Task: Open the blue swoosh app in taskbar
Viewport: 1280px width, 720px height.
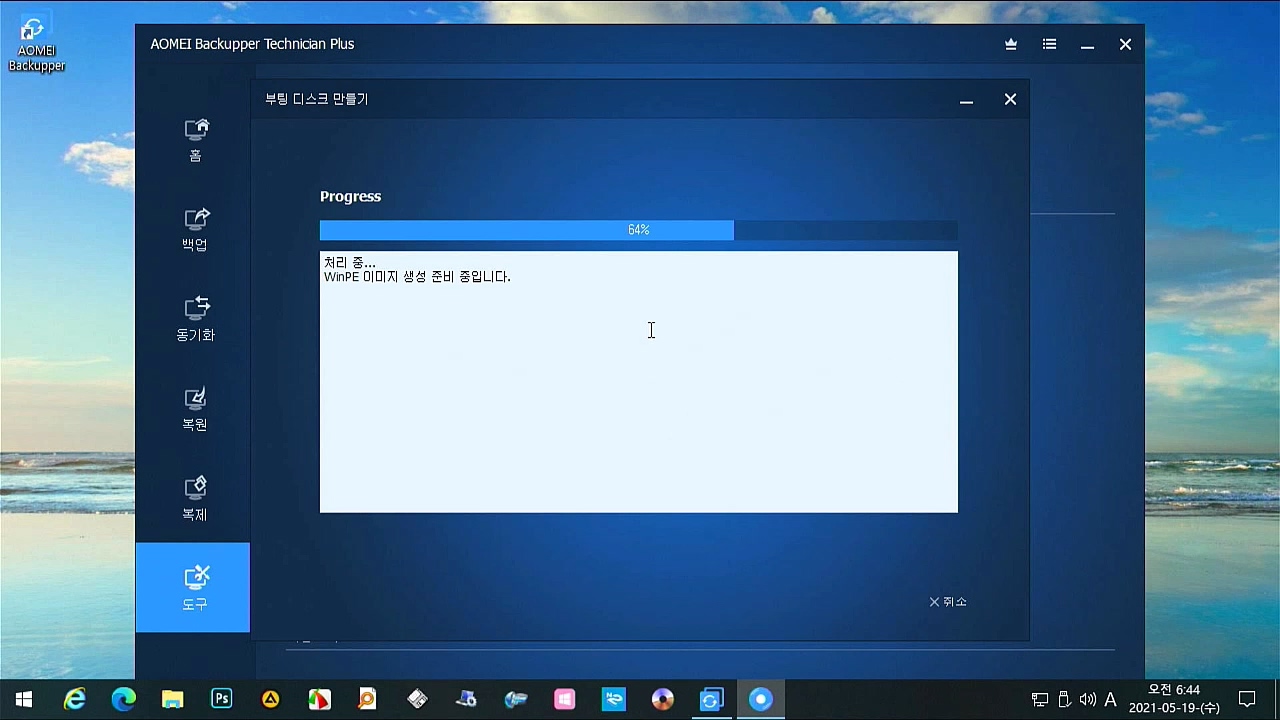Action: [x=516, y=699]
